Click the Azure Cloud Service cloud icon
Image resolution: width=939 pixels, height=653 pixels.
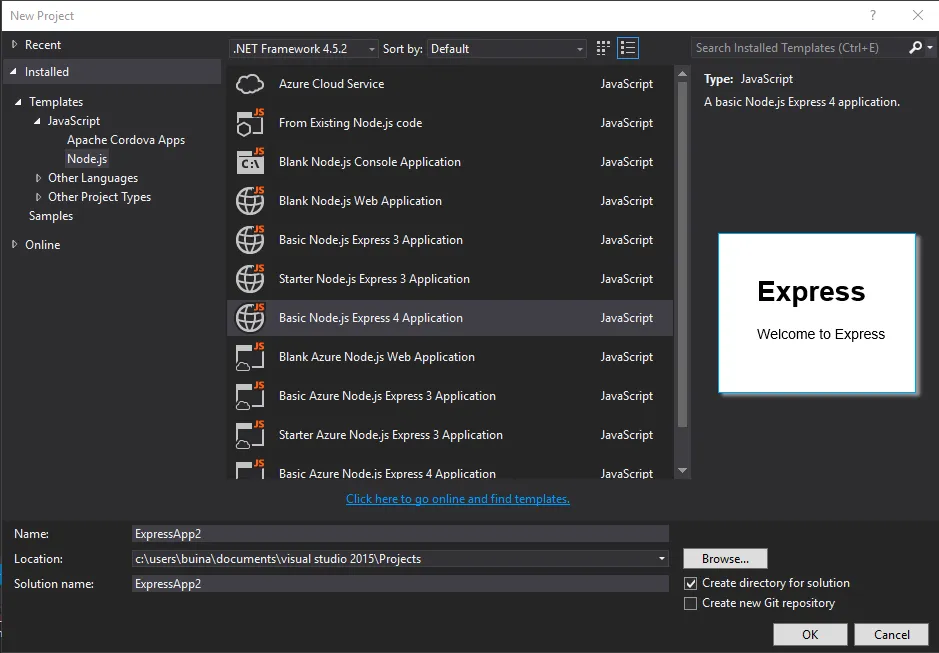click(x=250, y=84)
